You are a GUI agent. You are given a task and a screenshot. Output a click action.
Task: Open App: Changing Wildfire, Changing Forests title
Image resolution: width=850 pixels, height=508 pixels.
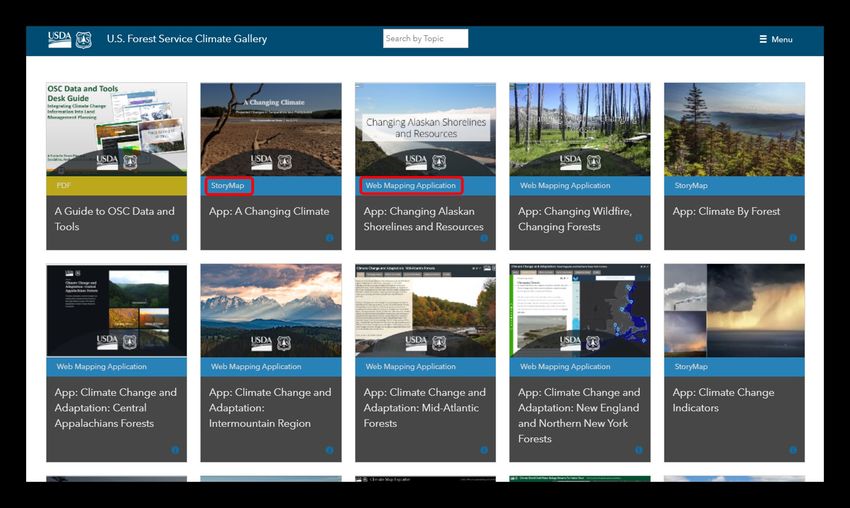(x=575, y=219)
